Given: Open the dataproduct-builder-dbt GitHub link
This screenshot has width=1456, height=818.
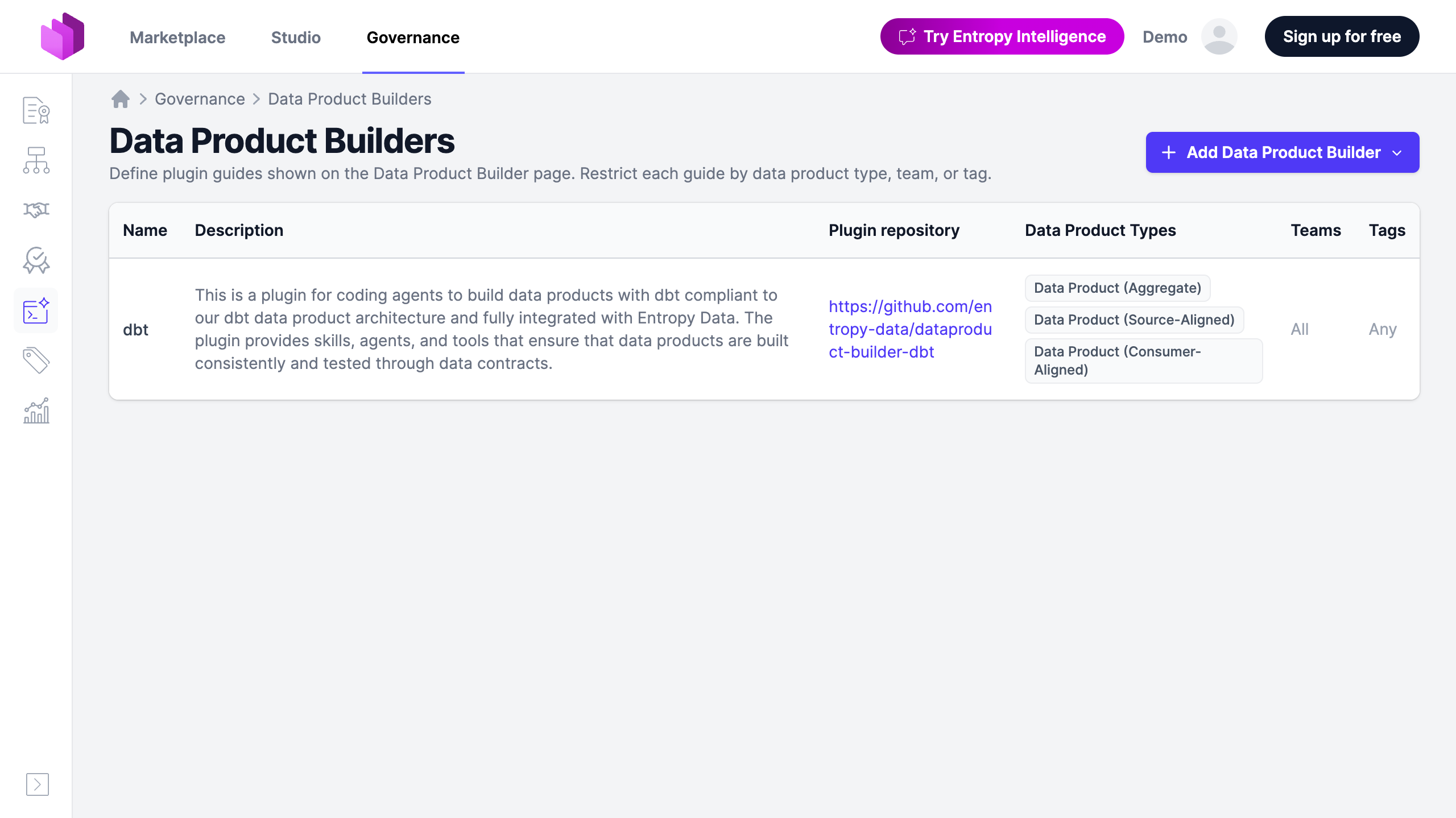Looking at the screenshot, I should click(910, 329).
